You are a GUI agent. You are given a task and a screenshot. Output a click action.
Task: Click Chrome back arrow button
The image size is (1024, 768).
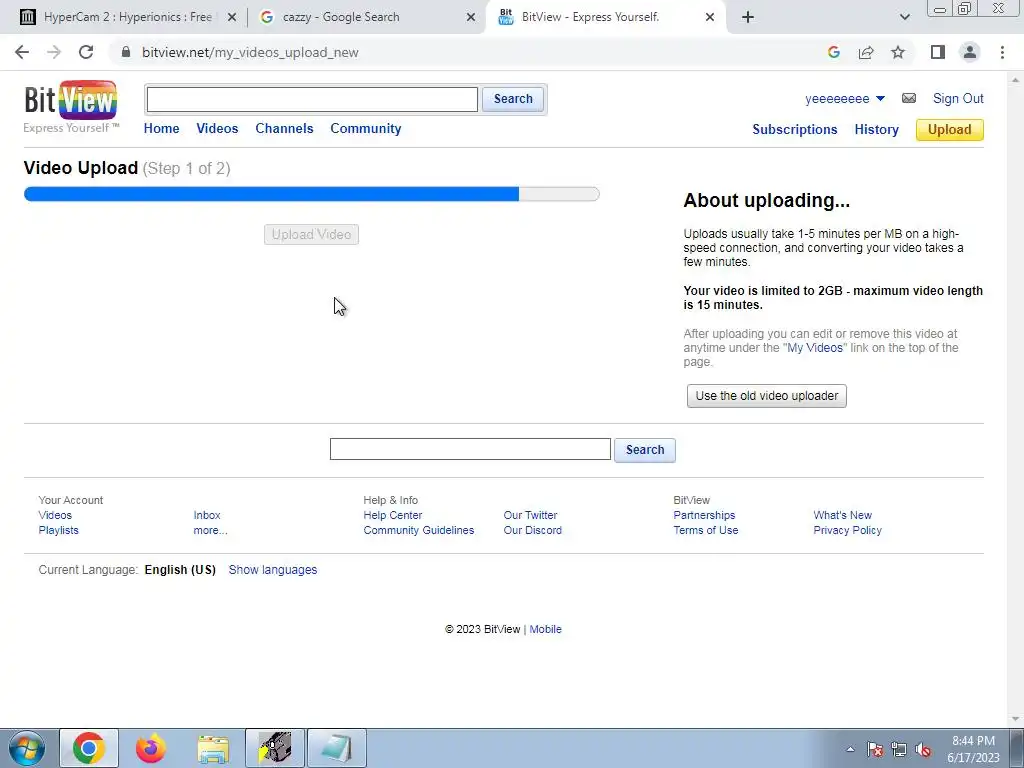[22, 52]
